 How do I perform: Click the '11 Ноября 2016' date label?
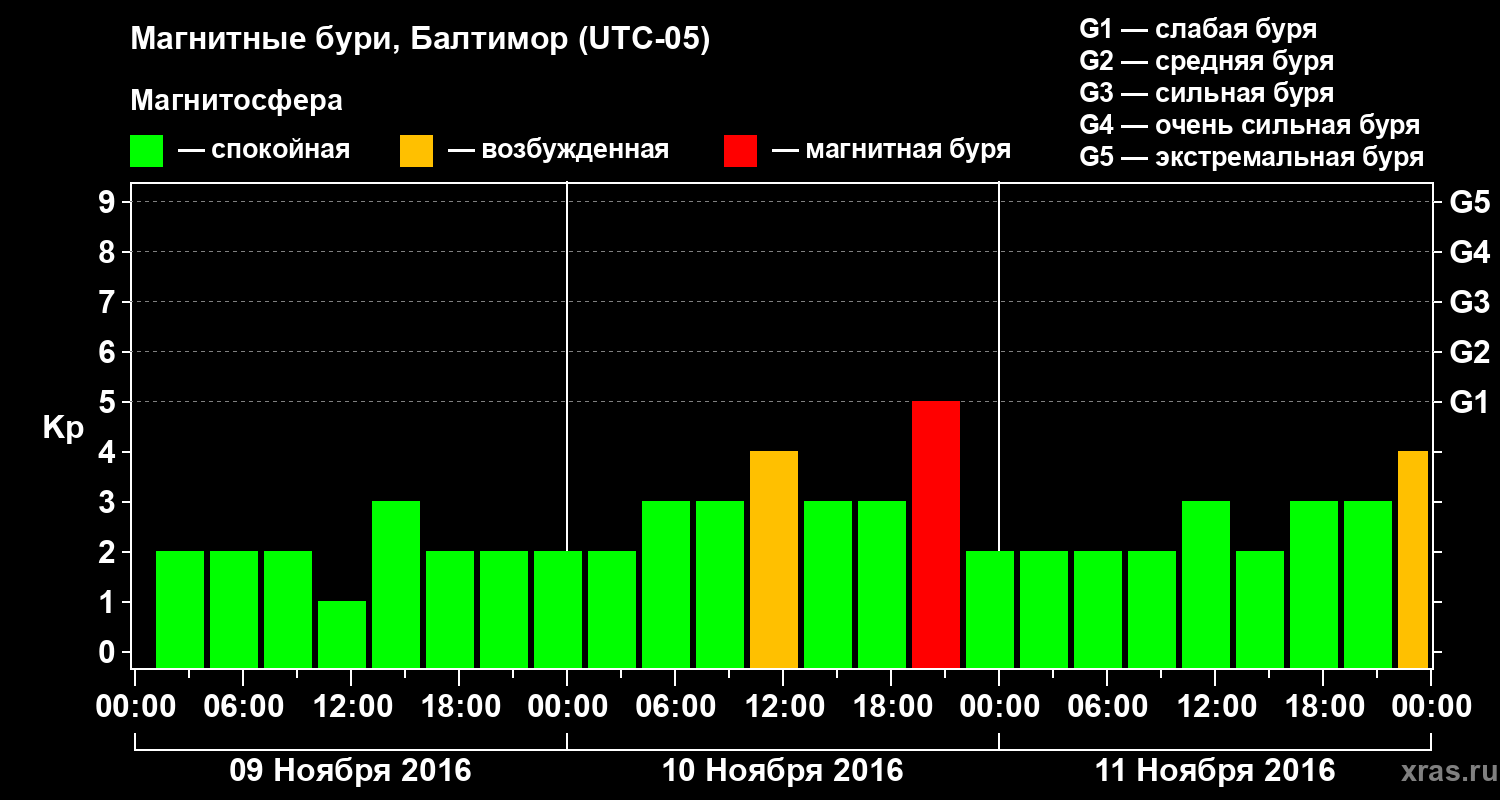point(1214,771)
